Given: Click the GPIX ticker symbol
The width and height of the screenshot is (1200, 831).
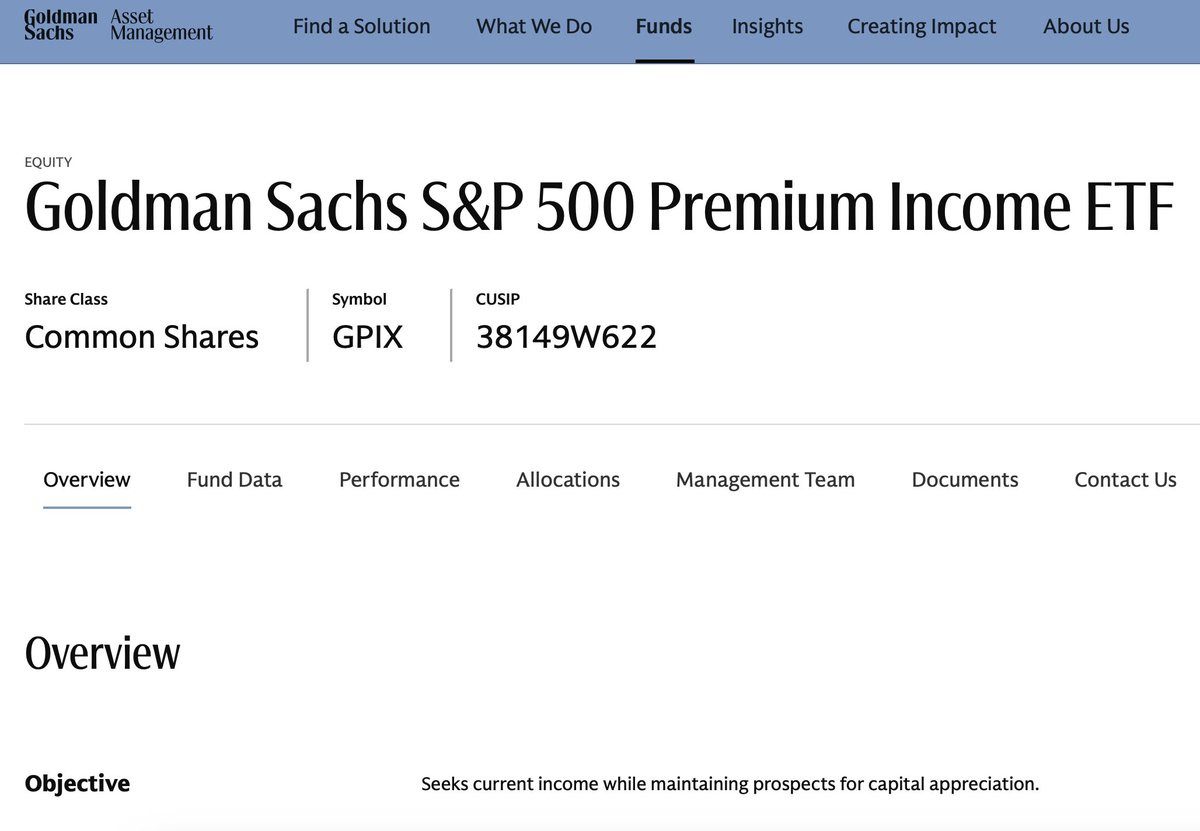Looking at the screenshot, I should [x=367, y=337].
